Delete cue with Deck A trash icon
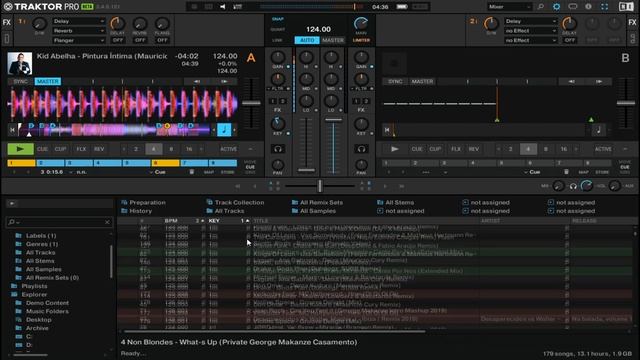 tap(191, 172)
